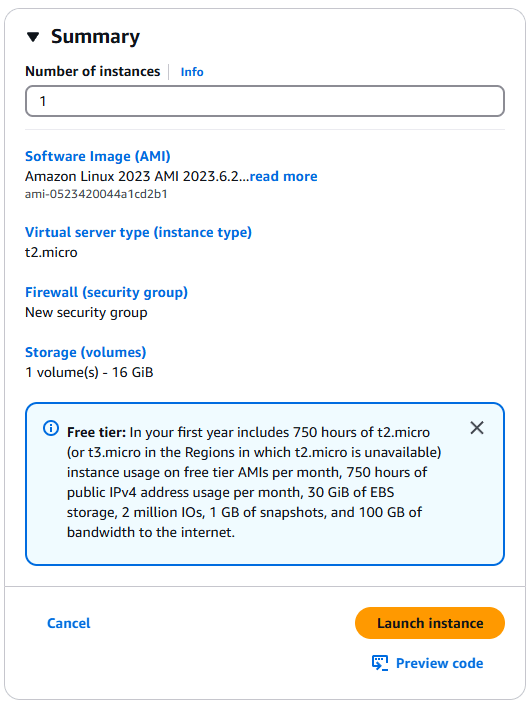Collapse the Summary section triangle
Screen dimensions: 530x704
33,37
